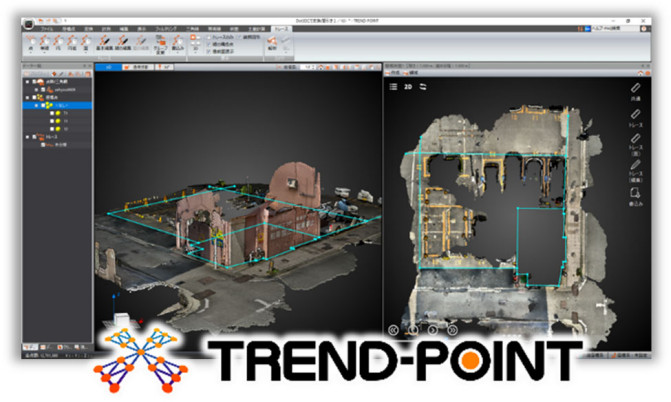Viewport: 671px width, 402px height.
Task: Toggle the bottom checkbox in ribbon display group
Action: point(209,51)
